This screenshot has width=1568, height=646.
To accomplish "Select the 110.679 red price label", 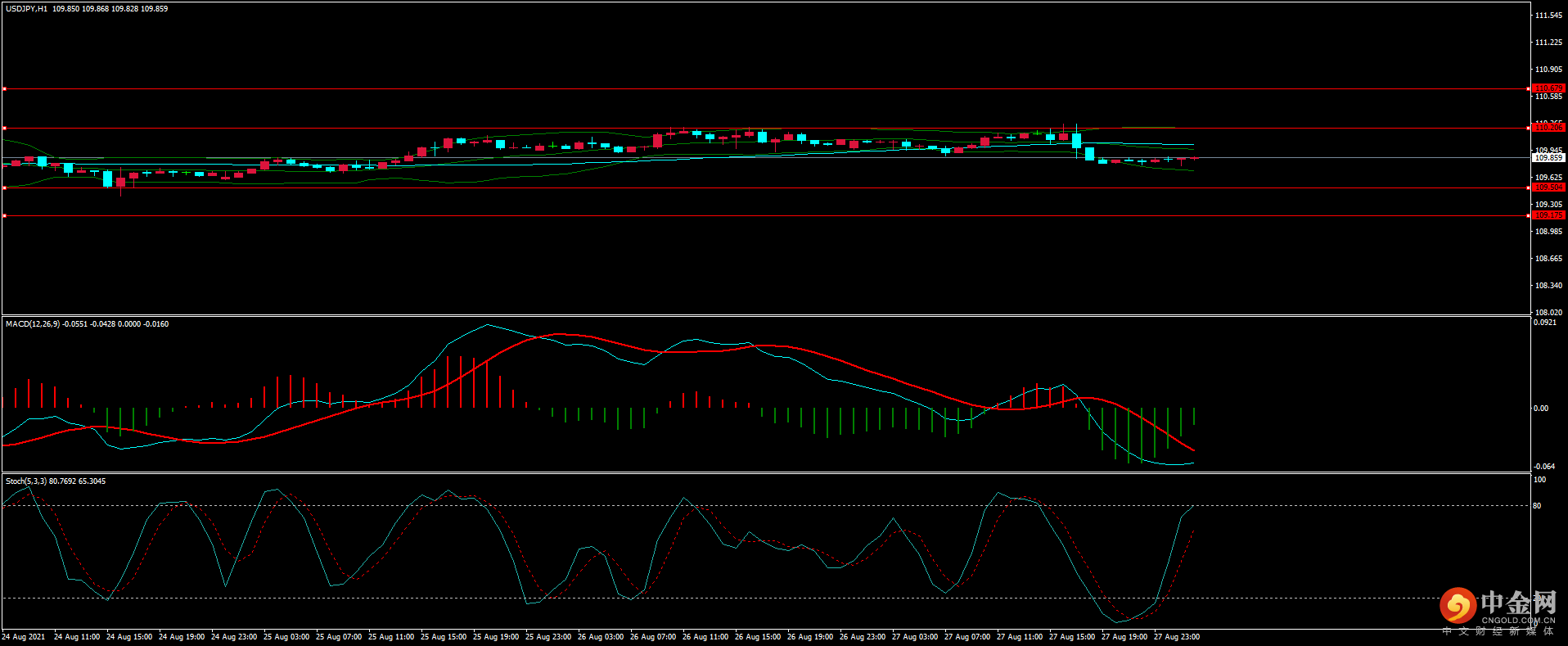I will coord(1548,88).
